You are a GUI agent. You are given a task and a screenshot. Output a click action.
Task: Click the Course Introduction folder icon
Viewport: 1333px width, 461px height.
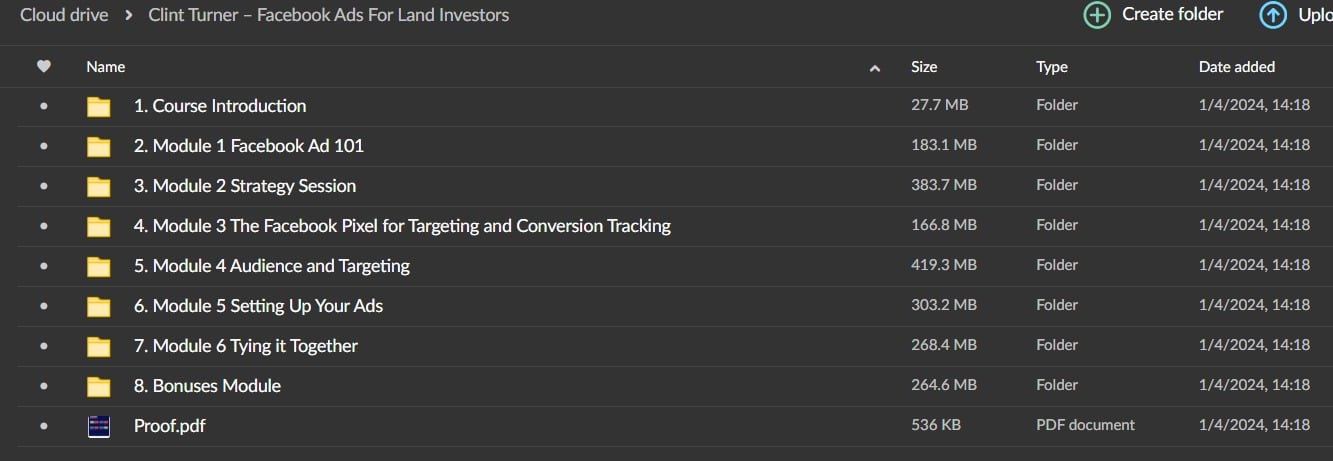(98, 107)
